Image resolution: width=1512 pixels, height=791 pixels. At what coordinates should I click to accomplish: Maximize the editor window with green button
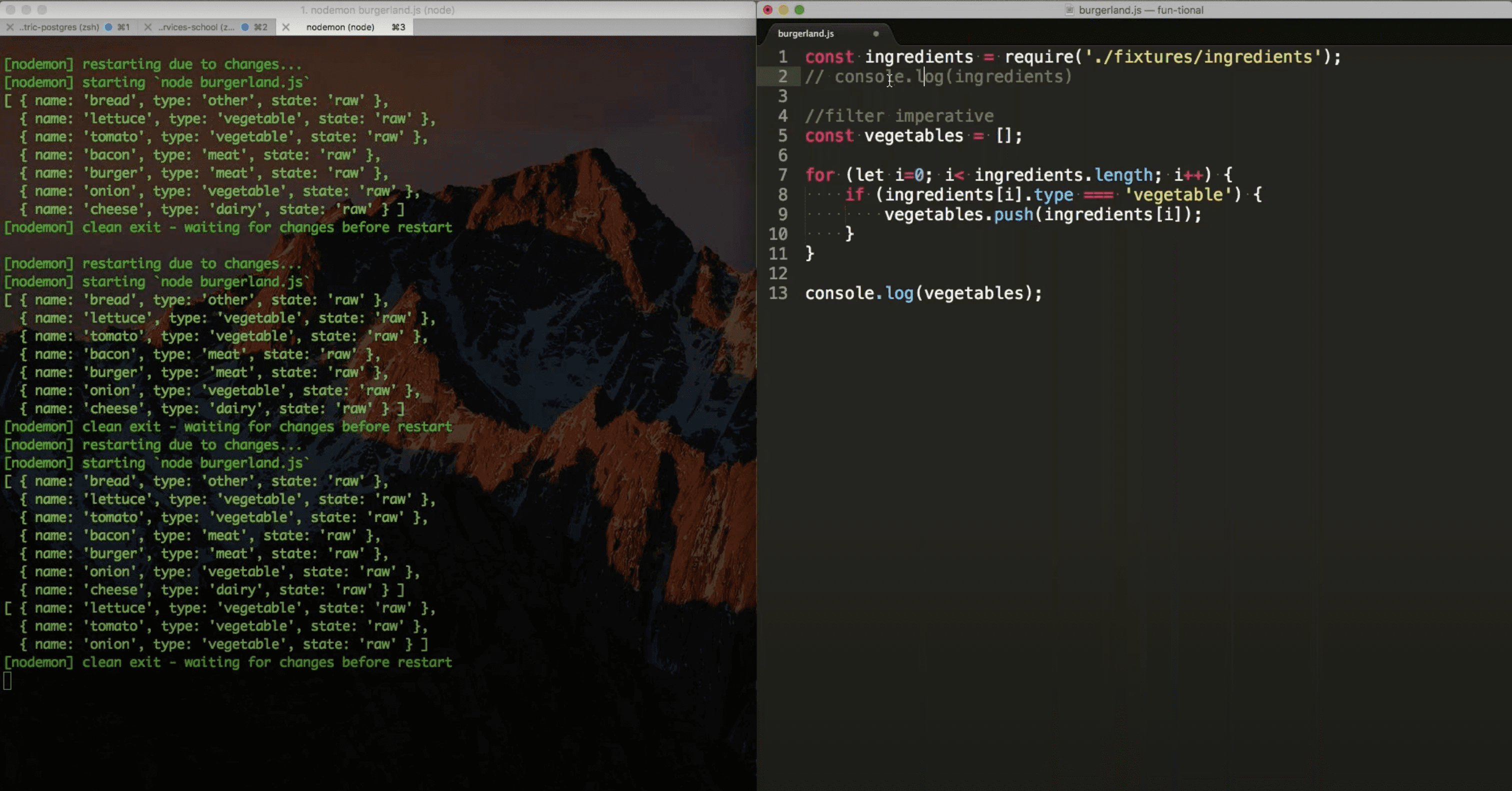(x=799, y=10)
